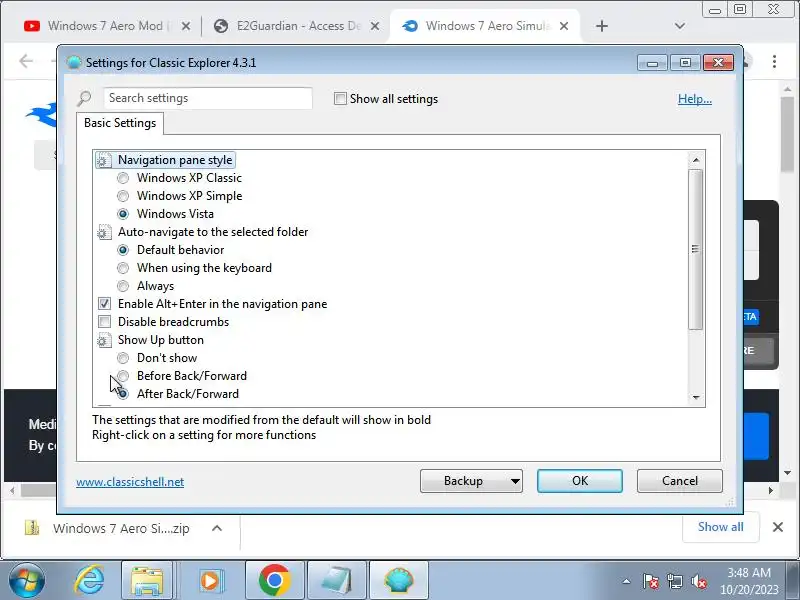Expand the download item options chevron
This screenshot has height=600, width=800.
click(x=217, y=528)
